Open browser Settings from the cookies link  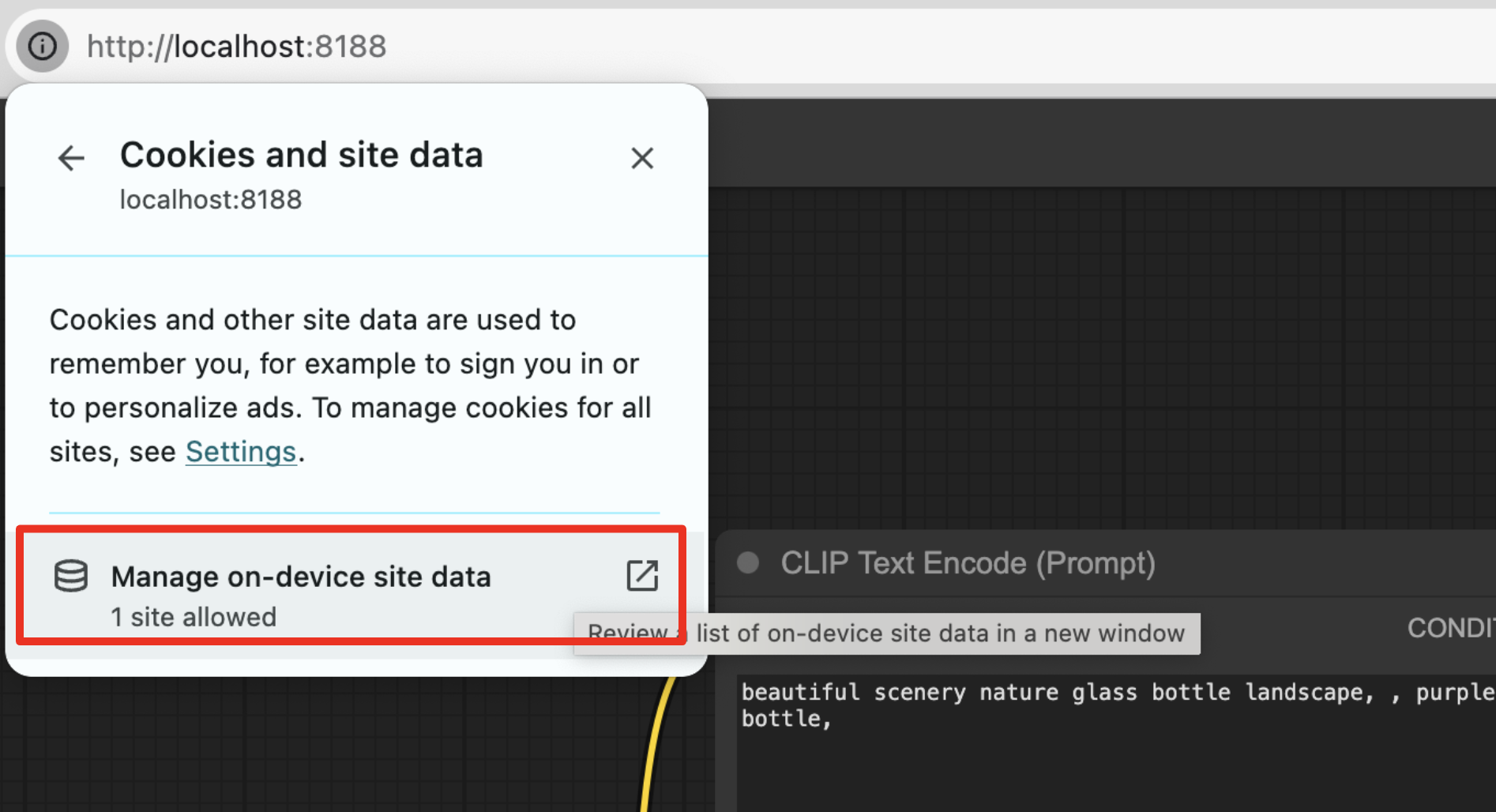[241, 451]
